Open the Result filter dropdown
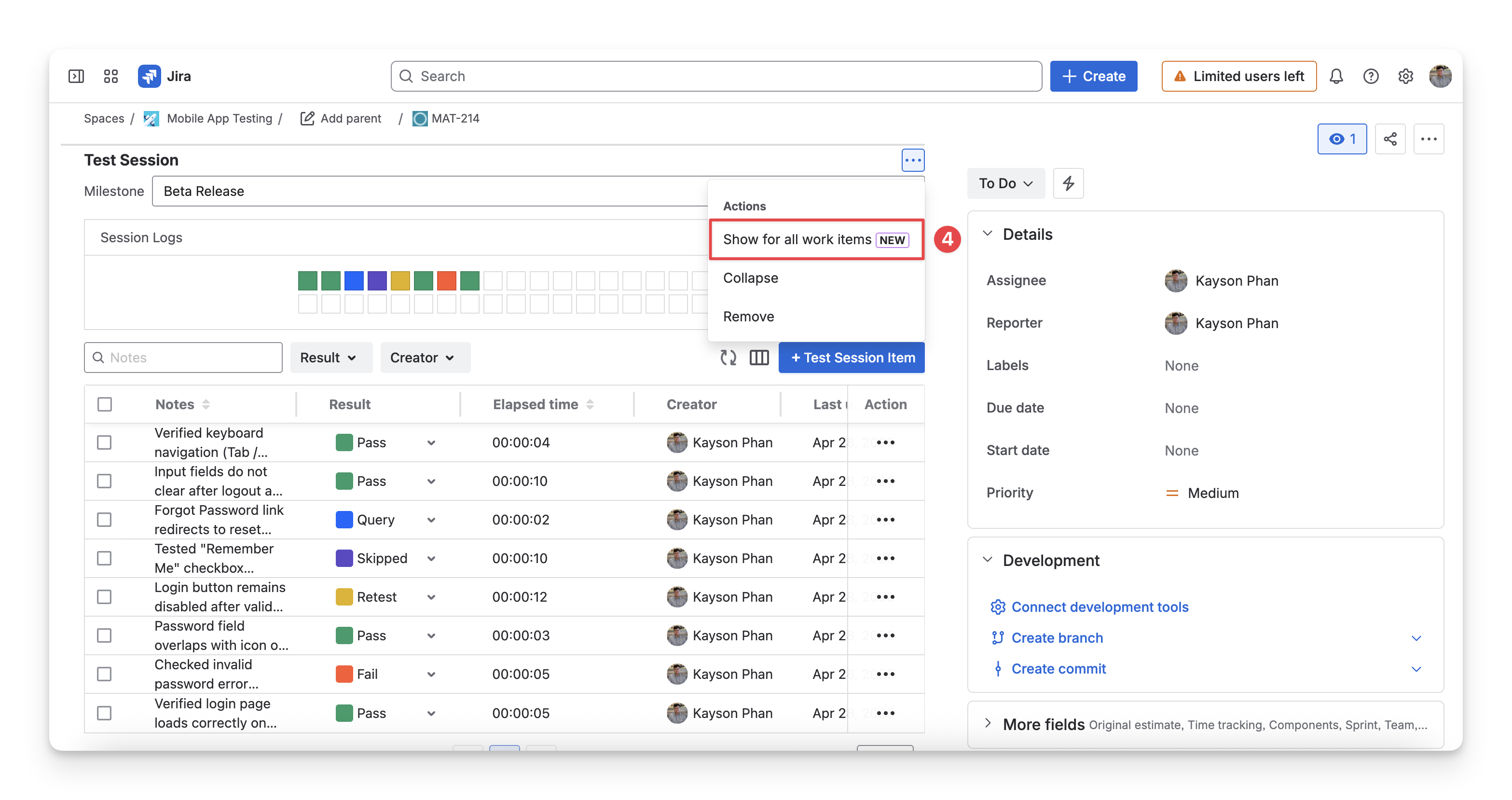 tap(331, 358)
